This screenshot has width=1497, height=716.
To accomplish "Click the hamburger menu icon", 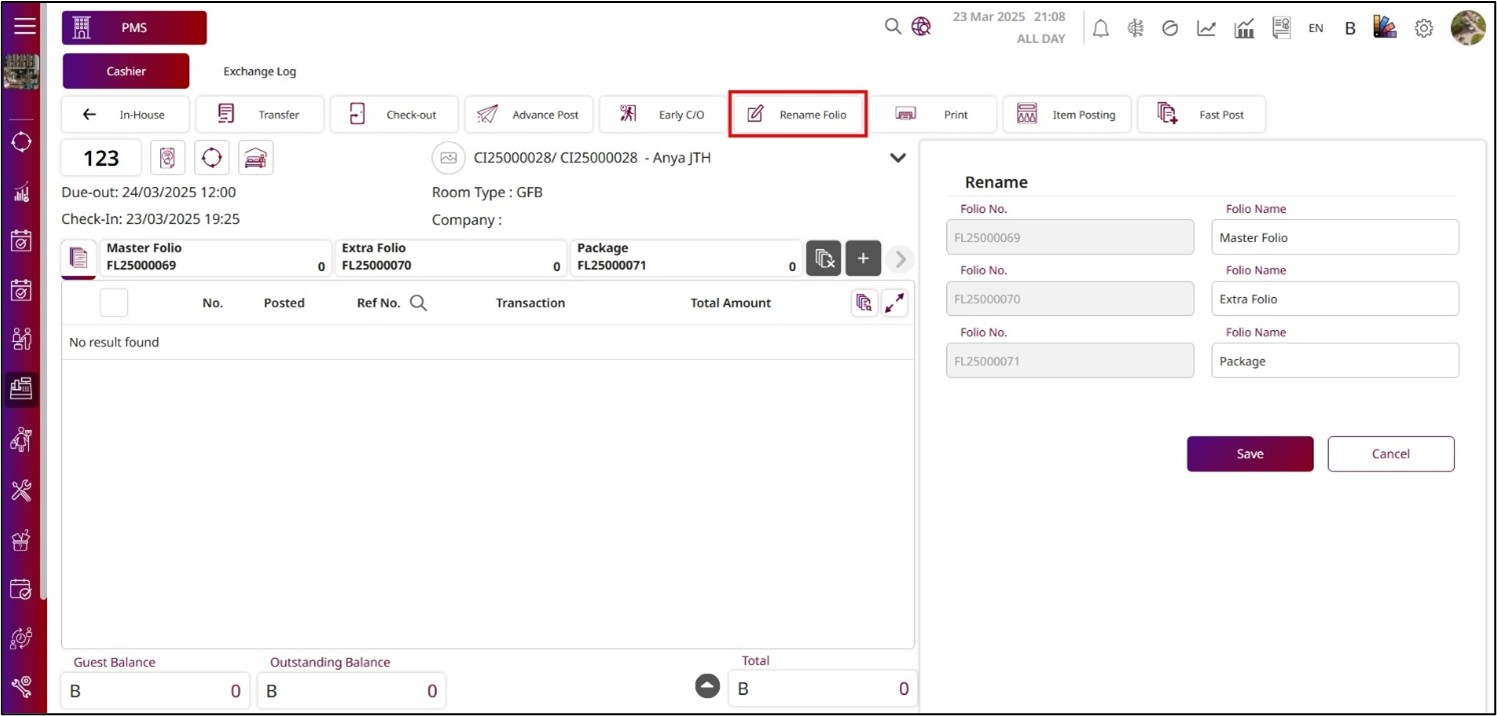I will 24,27.
